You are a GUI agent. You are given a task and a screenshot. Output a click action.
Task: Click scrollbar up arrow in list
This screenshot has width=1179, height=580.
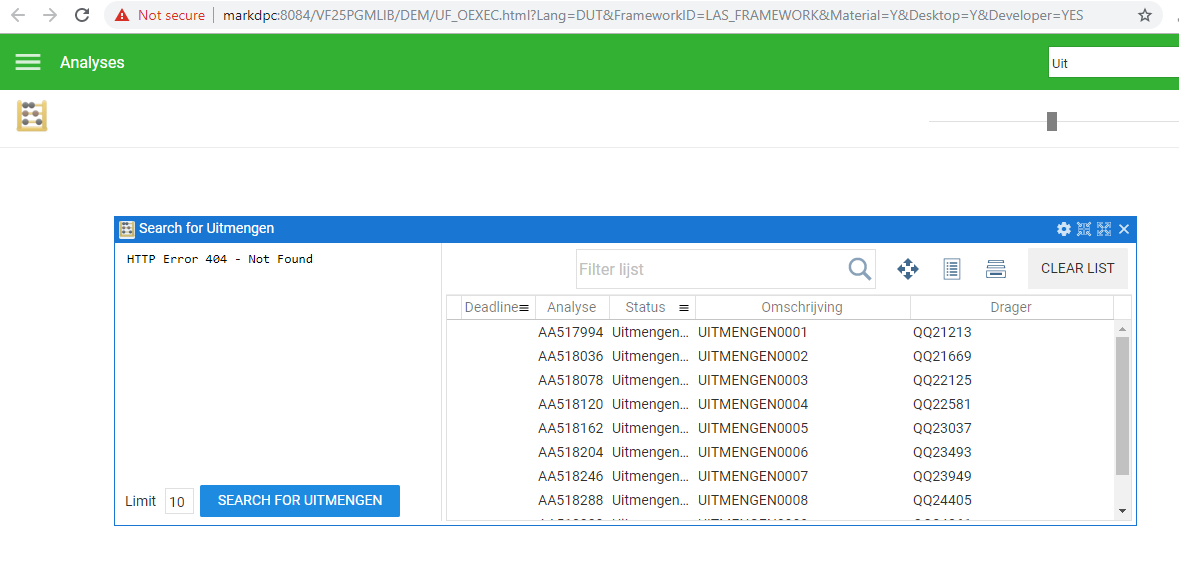click(x=1123, y=329)
